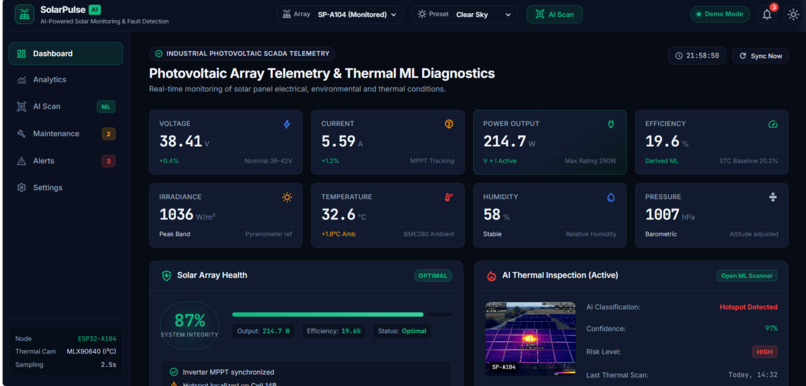Click the Maintenance wrench icon

tap(21, 134)
